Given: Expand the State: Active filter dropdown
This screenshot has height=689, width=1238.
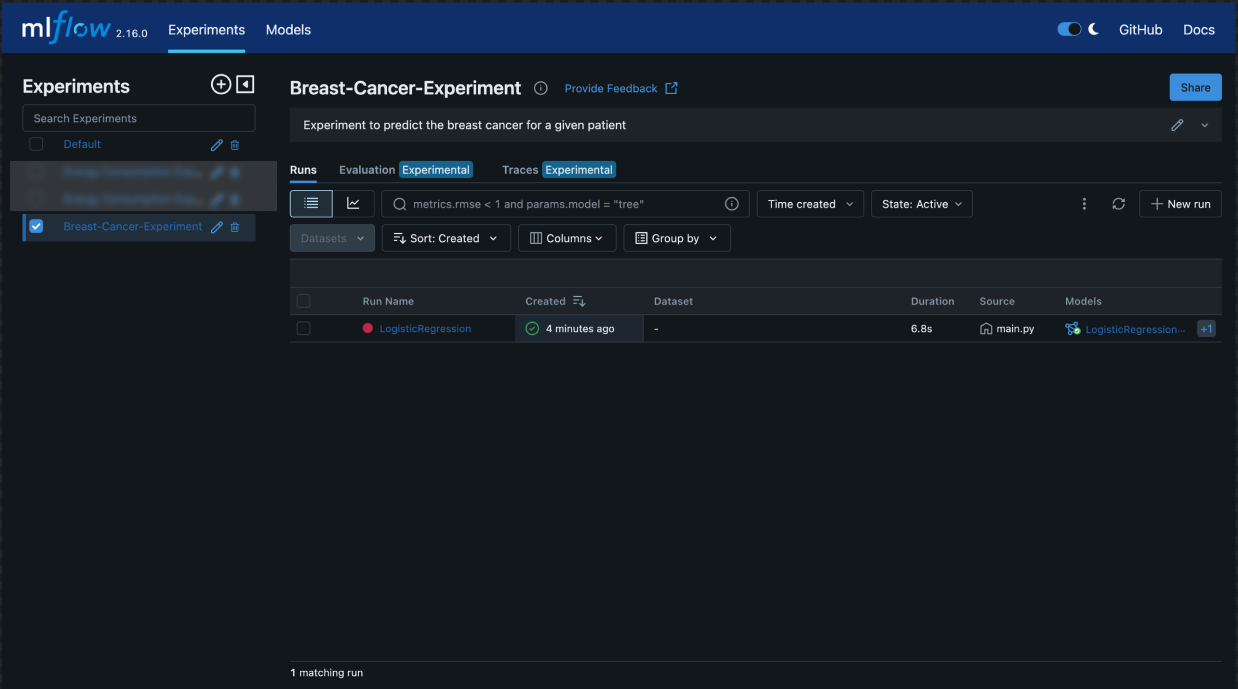Looking at the screenshot, I should pos(921,204).
